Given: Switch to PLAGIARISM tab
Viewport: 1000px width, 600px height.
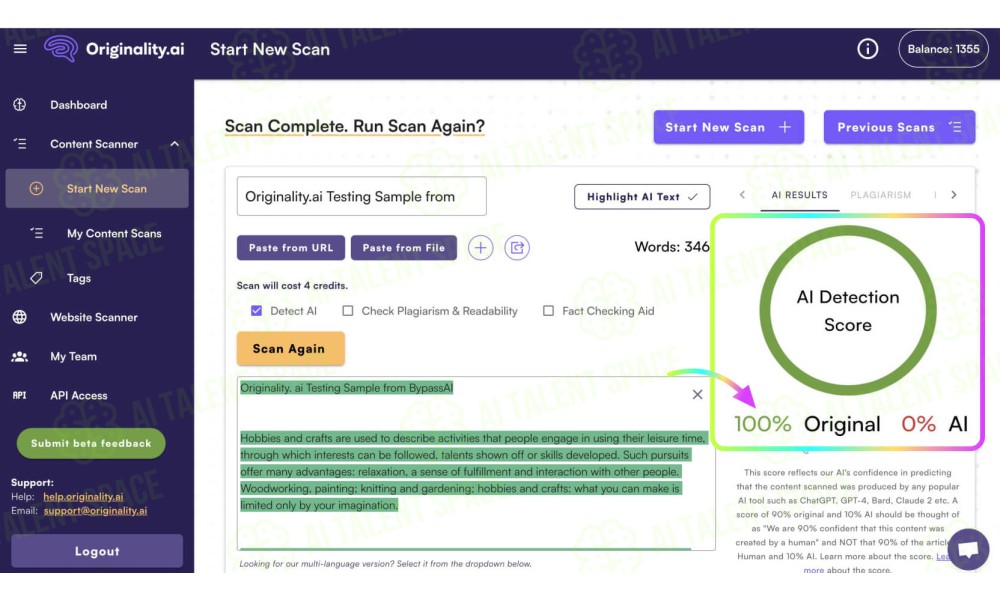Looking at the screenshot, I should coord(881,195).
